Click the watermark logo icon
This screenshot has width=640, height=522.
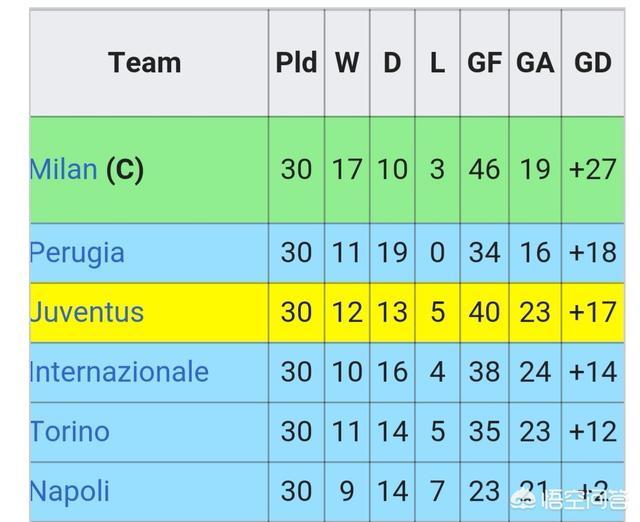coord(524,499)
